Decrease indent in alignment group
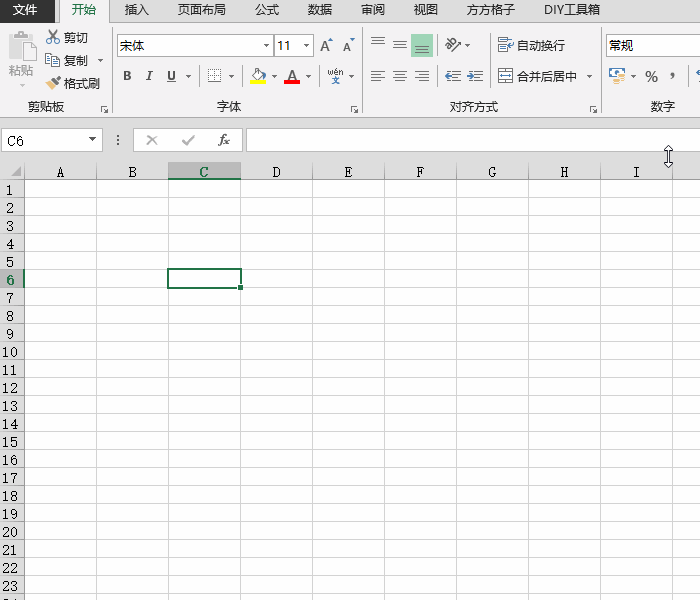Screen dimensions: 700x600 453,76
